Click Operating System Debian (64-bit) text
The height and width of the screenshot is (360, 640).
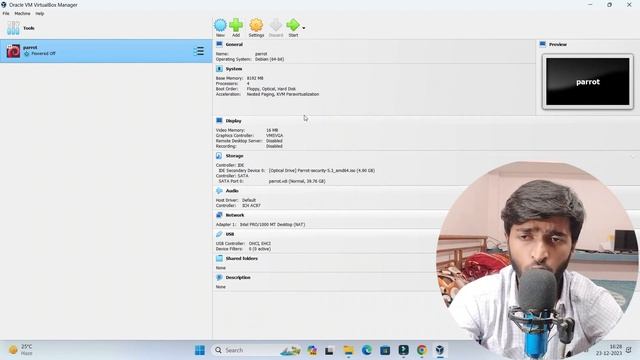(269, 59)
